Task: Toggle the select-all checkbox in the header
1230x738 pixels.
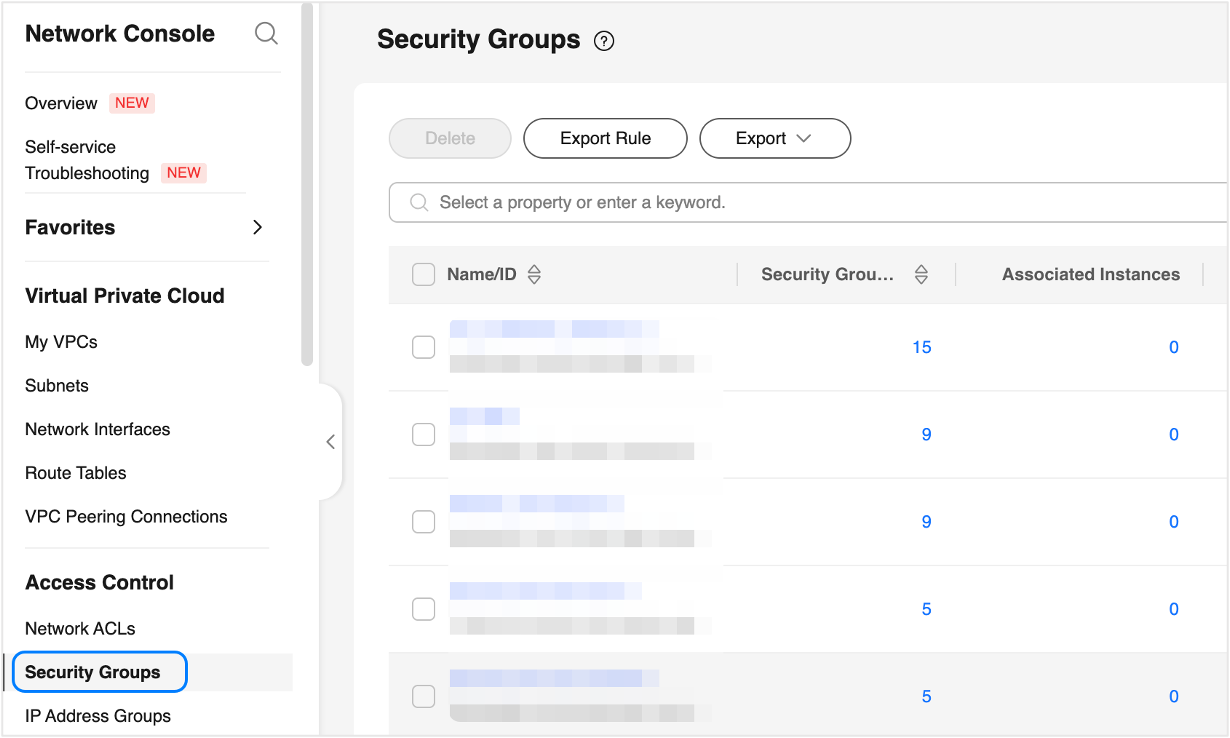Action: pos(423,275)
